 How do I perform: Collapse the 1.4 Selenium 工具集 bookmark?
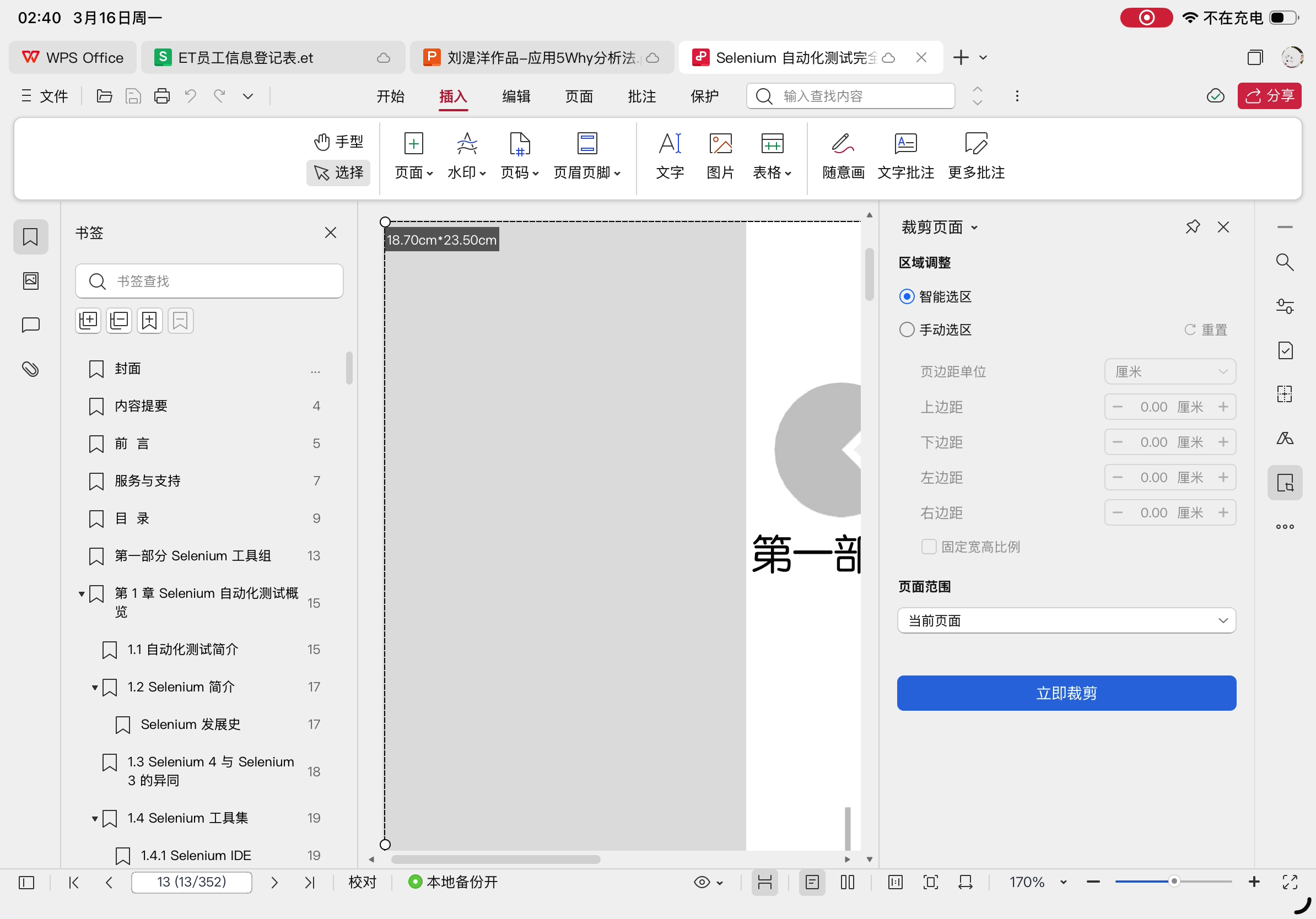coord(95,818)
